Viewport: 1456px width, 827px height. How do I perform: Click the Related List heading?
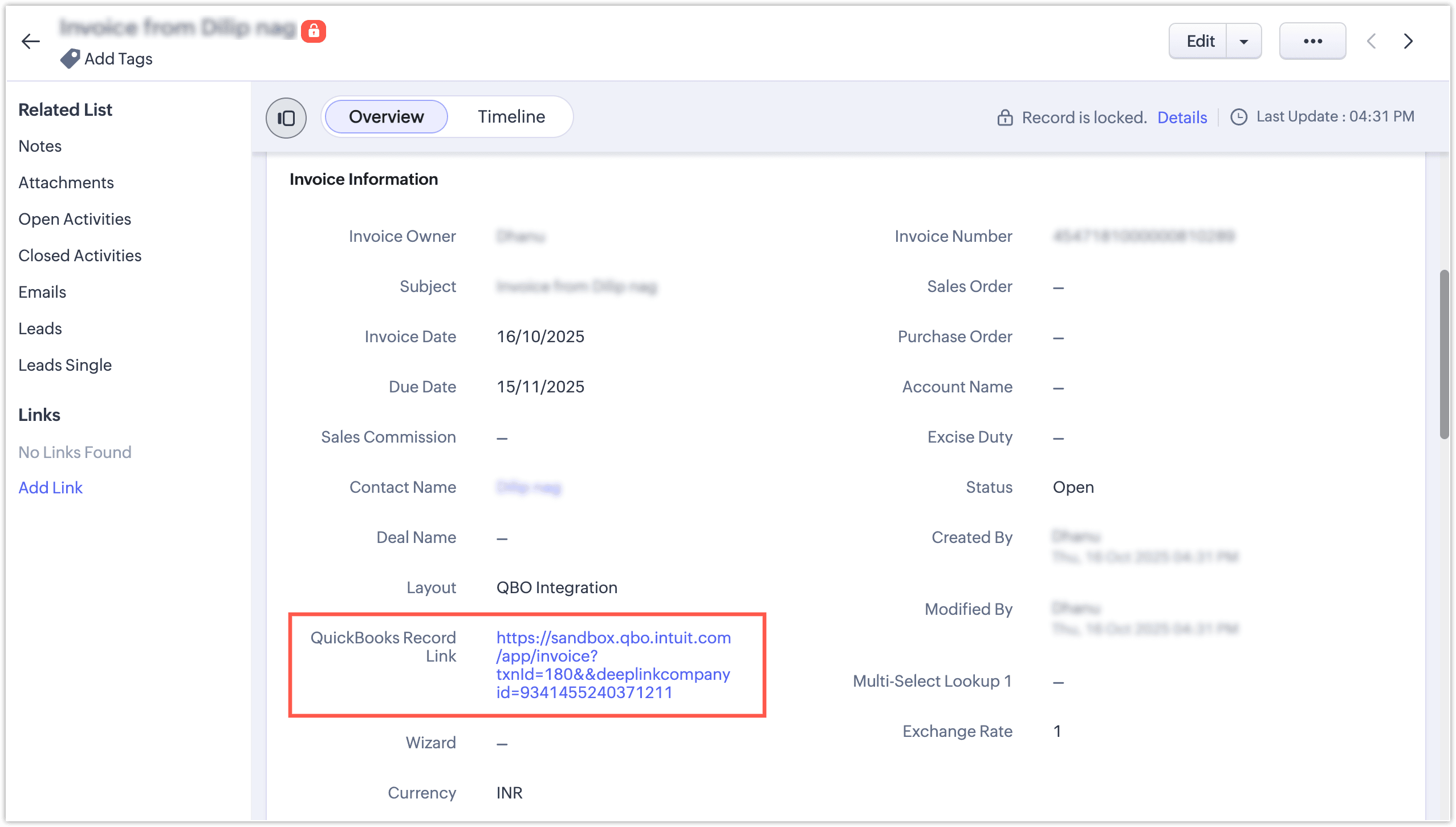(66, 110)
